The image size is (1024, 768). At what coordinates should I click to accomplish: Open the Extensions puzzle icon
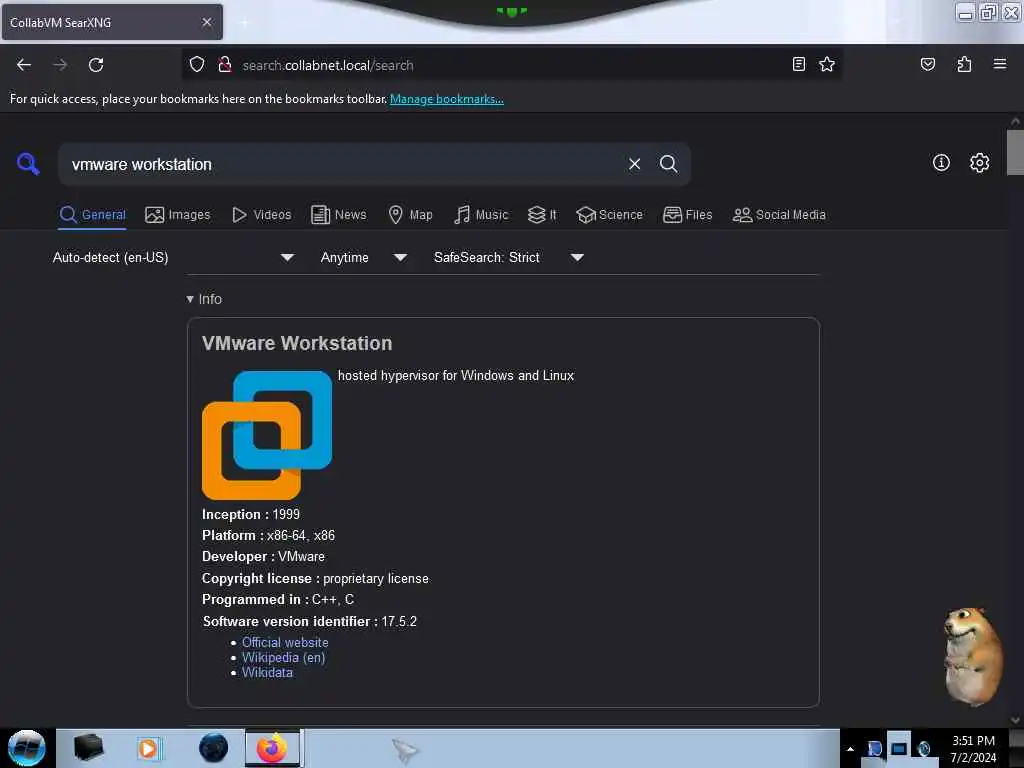tap(964, 64)
